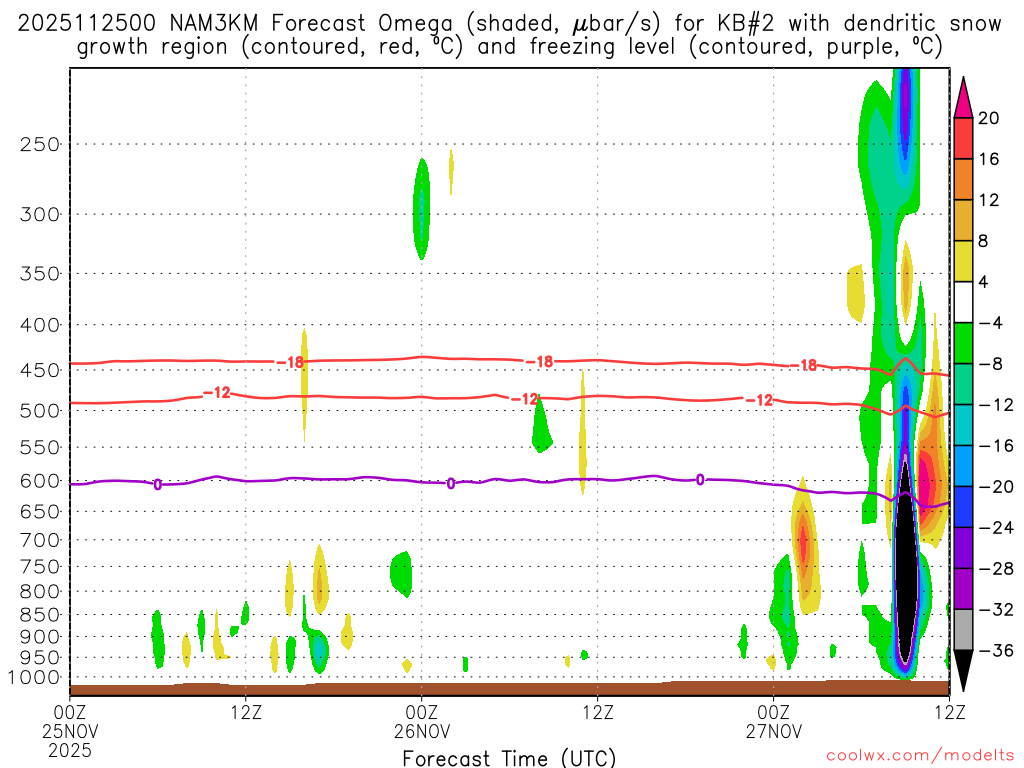This screenshot has width=1024, height=768.
Task: Click the year '2025' below 25NOV
Action: [70, 751]
